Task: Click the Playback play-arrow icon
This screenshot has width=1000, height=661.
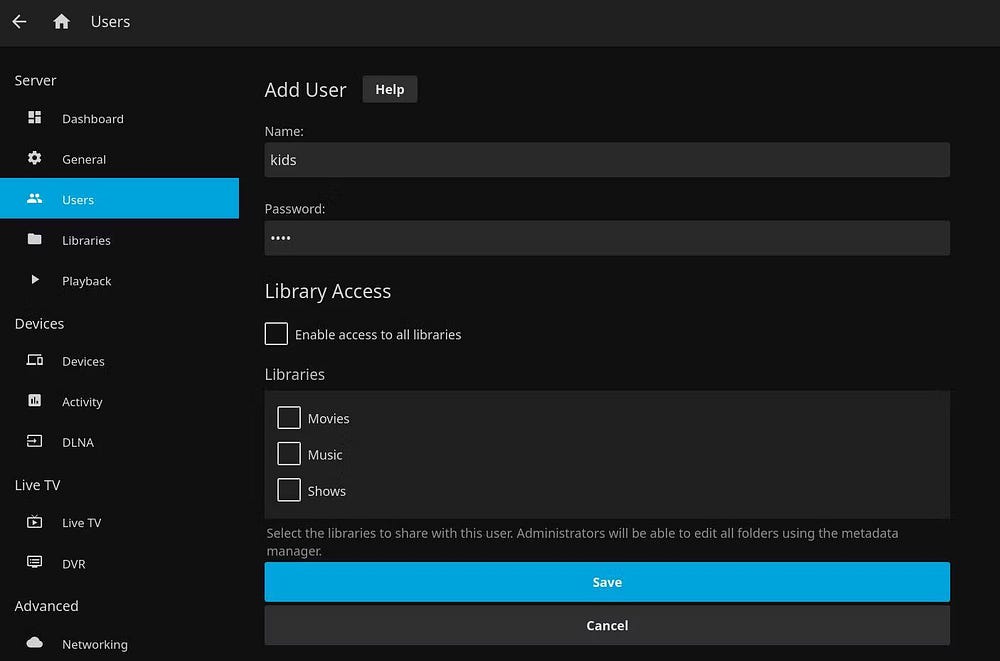Action: tap(35, 281)
